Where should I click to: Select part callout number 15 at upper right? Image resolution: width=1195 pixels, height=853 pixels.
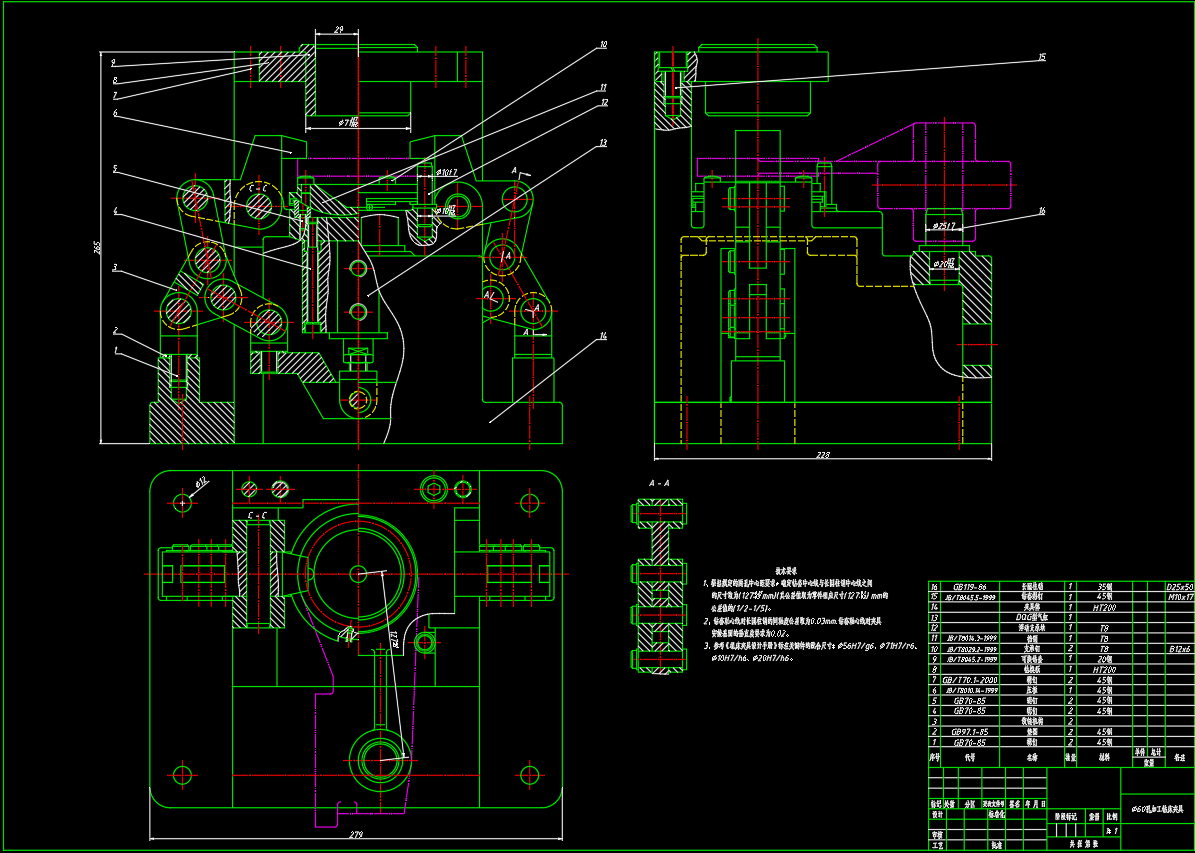click(1041, 57)
